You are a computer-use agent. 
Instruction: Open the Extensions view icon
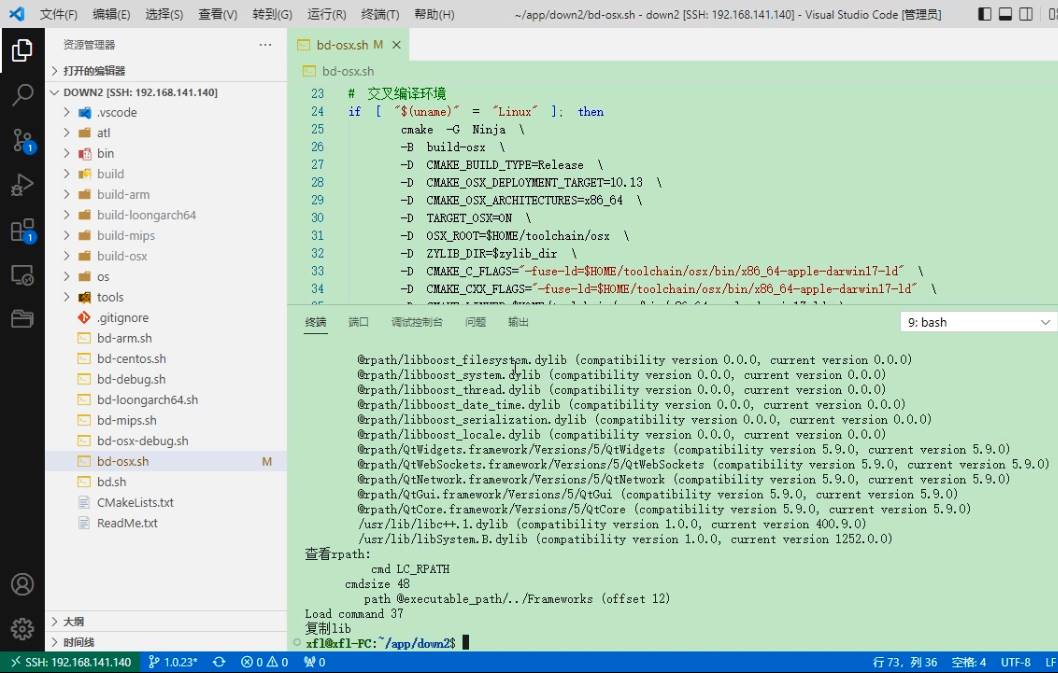[22, 230]
